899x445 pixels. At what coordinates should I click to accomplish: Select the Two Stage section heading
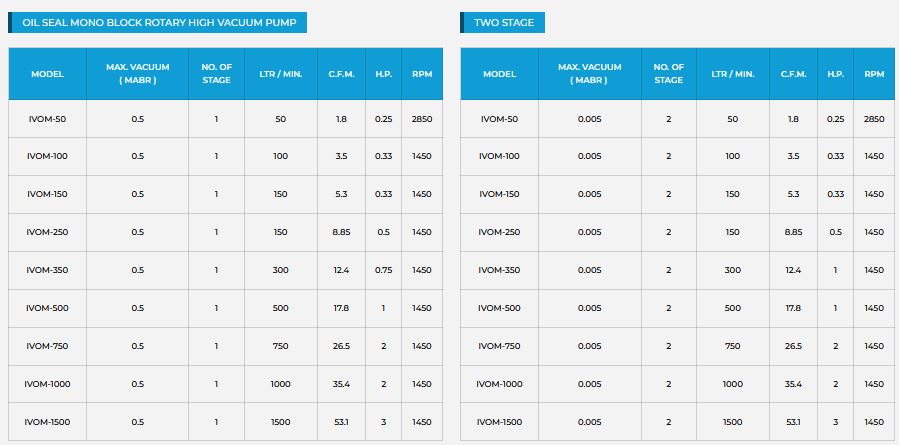click(503, 22)
